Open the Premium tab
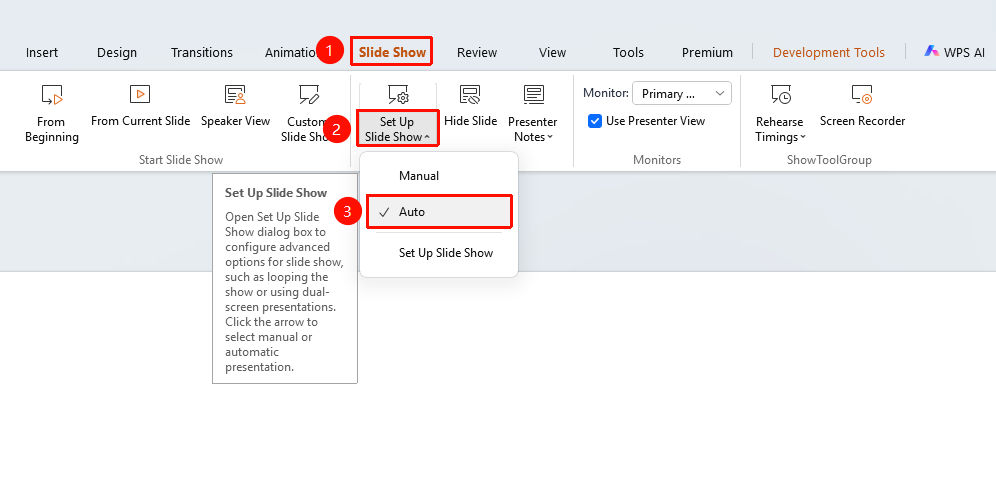Image resolution: width=996 pixels, height=498 pixels. click(x=707, y=53)
